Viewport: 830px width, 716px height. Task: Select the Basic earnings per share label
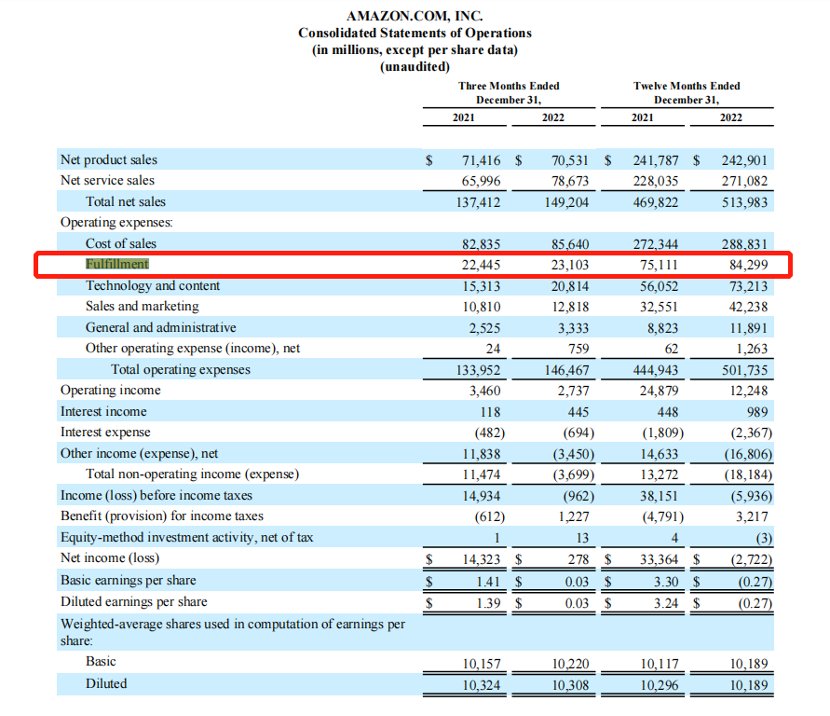[128, 581]
